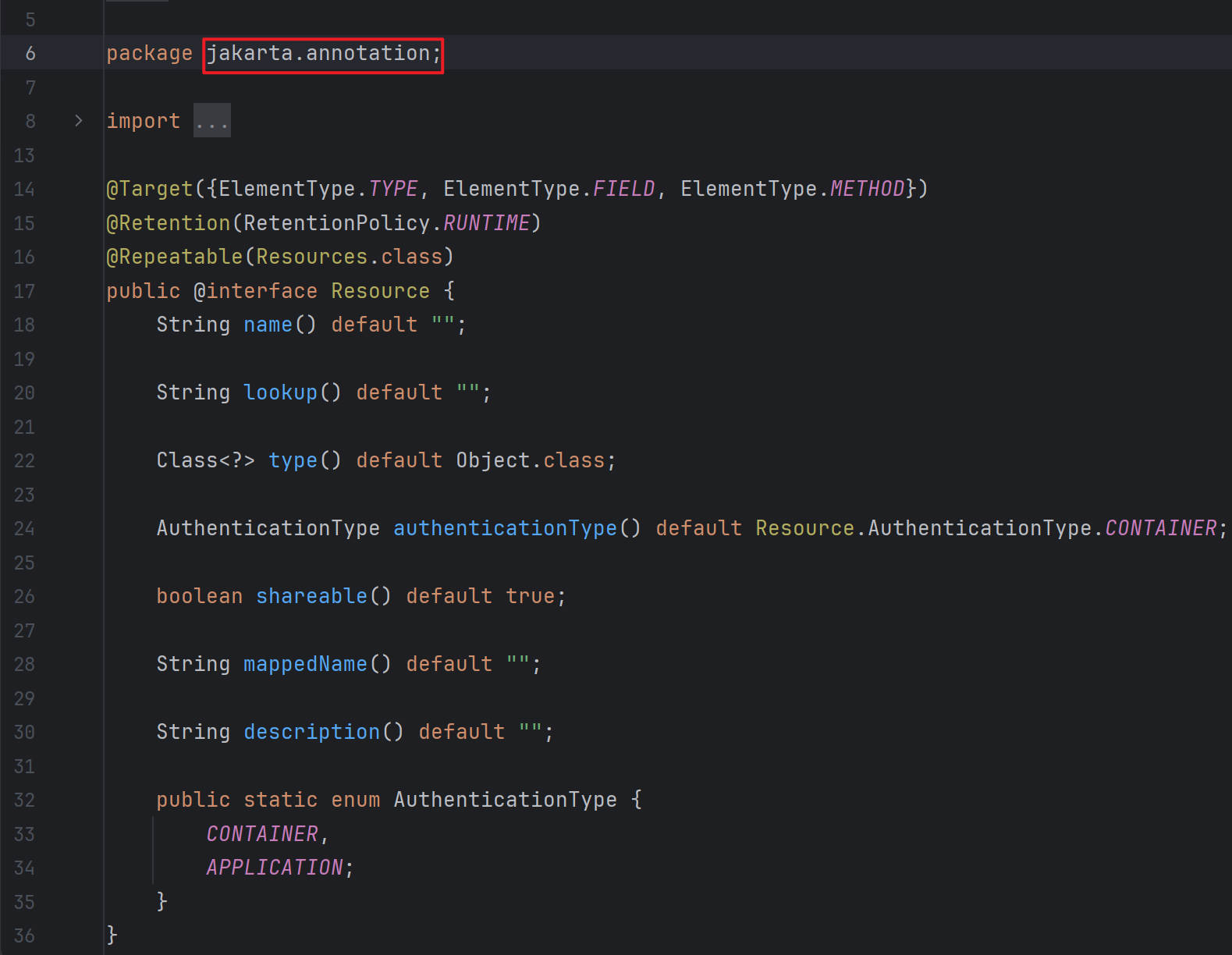
Task: Click the RUNTIME retention policy constant
Action: tap(486, 223)
